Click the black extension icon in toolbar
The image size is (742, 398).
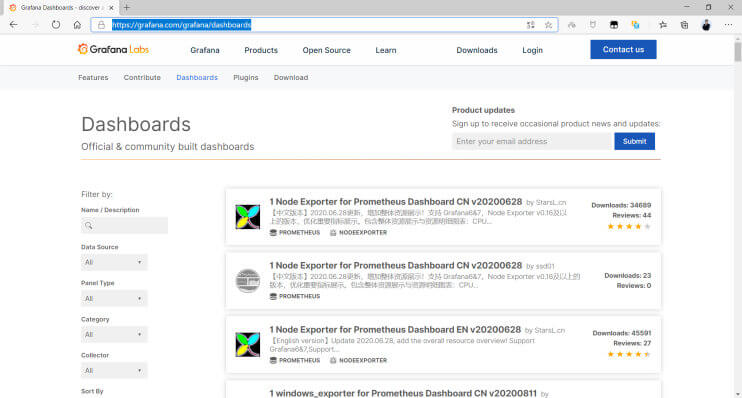614,25
